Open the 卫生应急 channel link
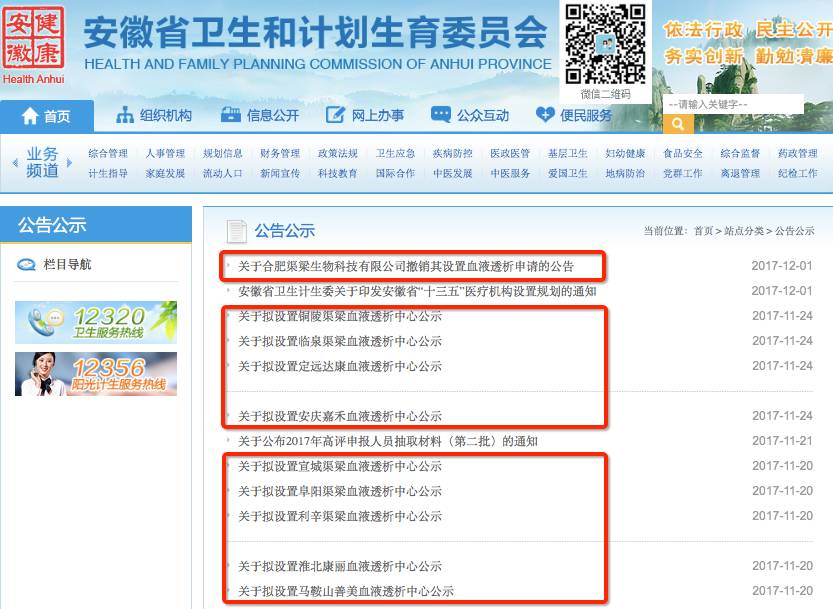This screenshot has width=833, height=609. click(395, 154)
